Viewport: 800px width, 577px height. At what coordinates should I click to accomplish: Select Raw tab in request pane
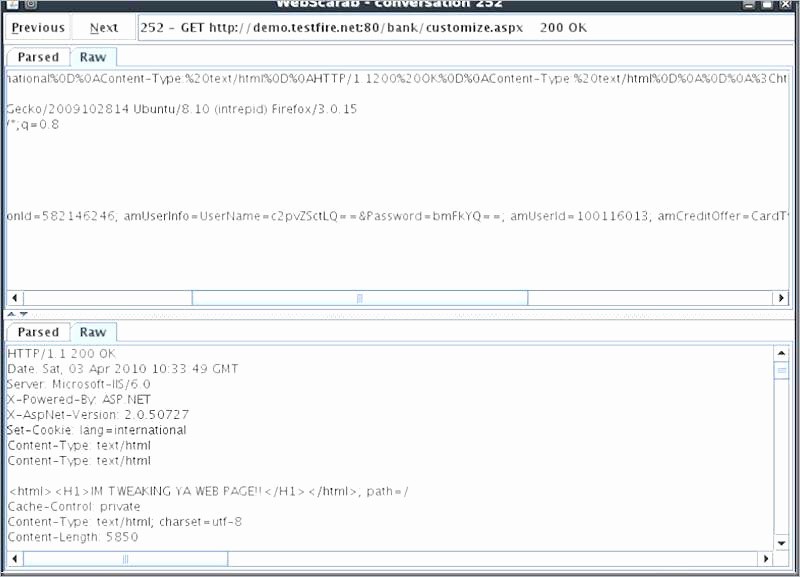click(x=93, y=58)
